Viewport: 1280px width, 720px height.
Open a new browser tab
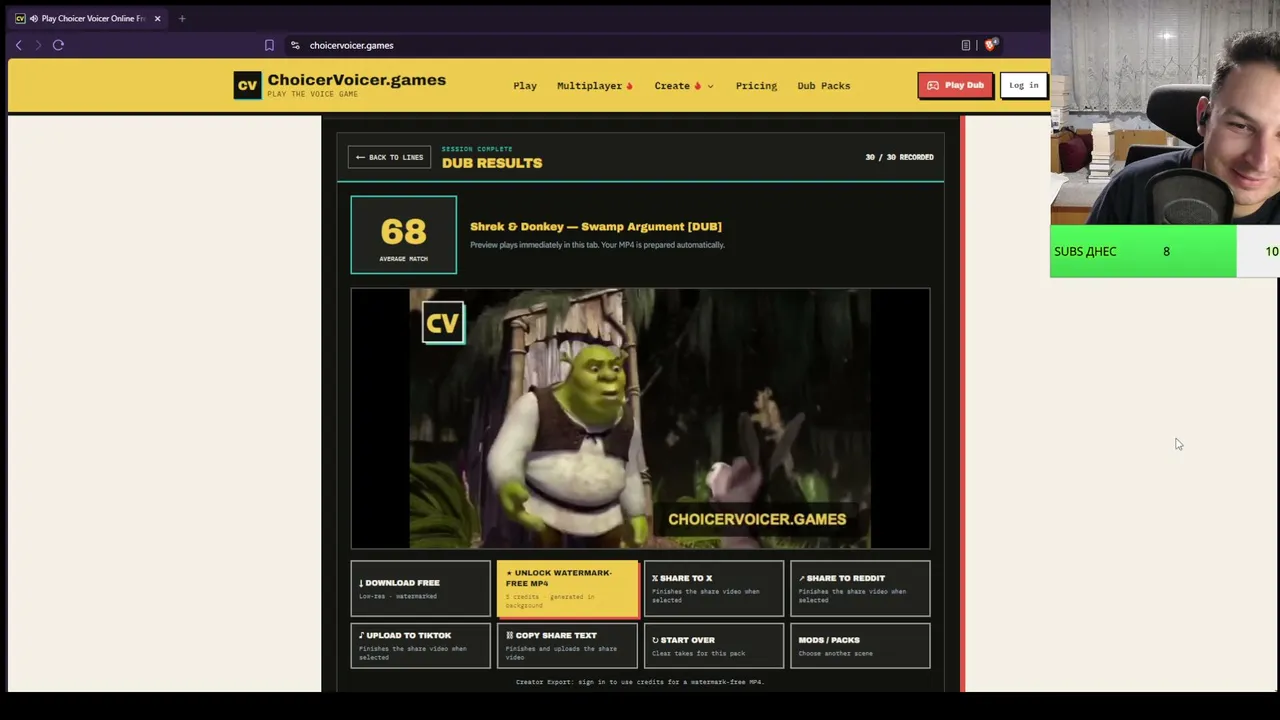[182, 18]
